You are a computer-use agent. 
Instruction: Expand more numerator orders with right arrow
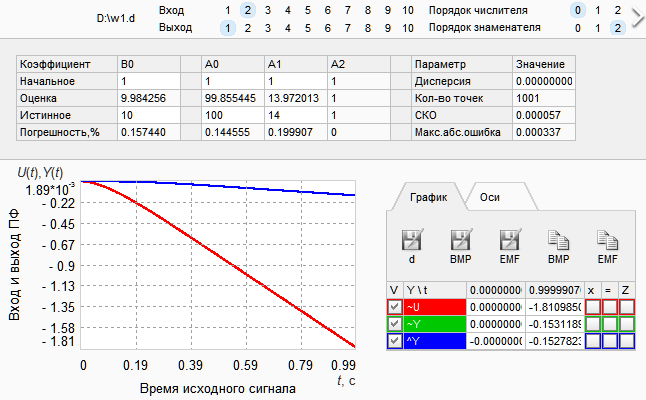click(x=638, y=18)
